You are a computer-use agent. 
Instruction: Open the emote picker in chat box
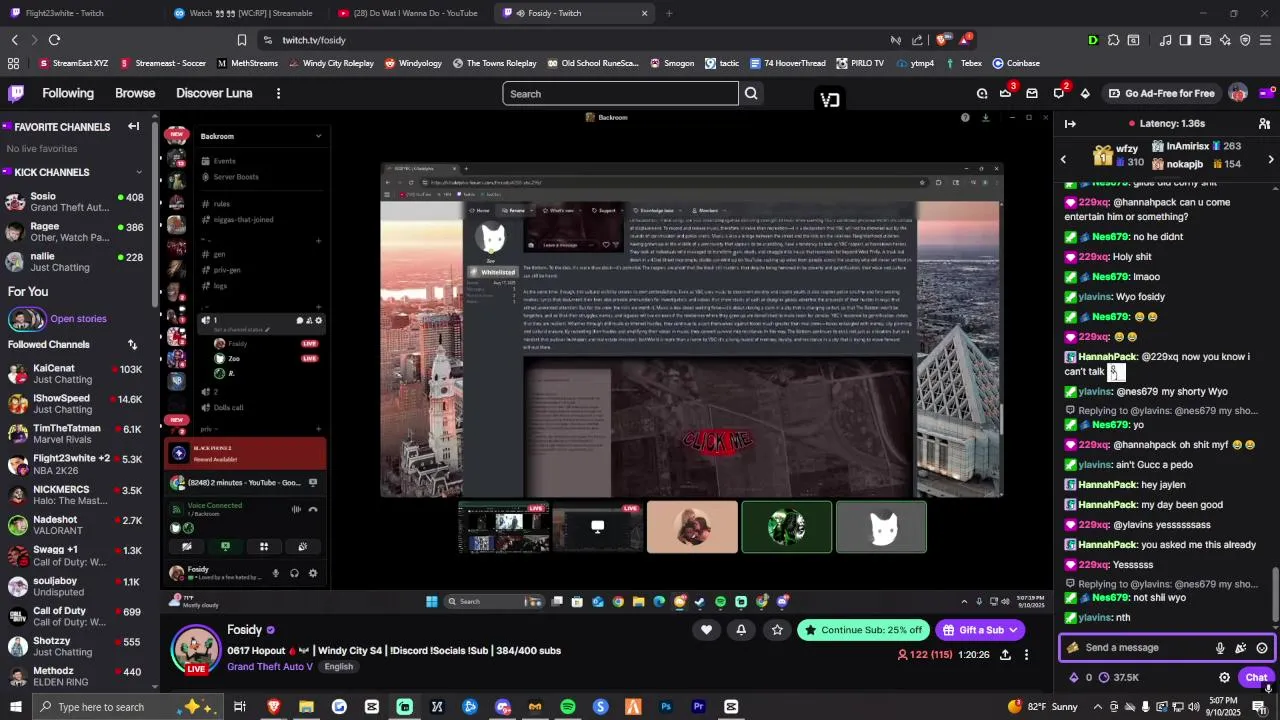1262,648
